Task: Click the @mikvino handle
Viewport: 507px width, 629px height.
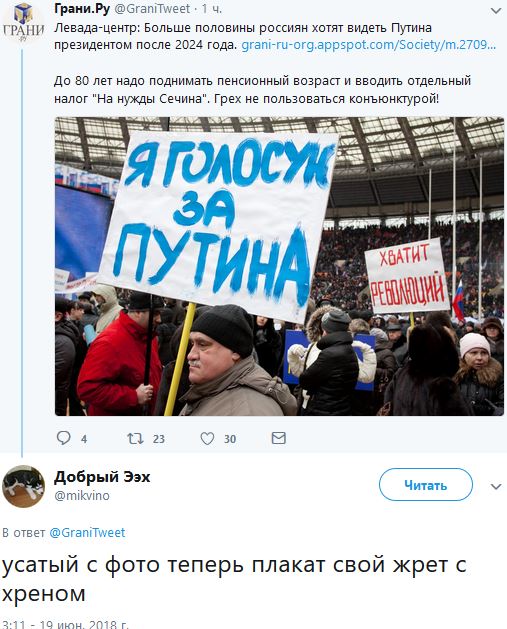Action: [x=82, y=495]
